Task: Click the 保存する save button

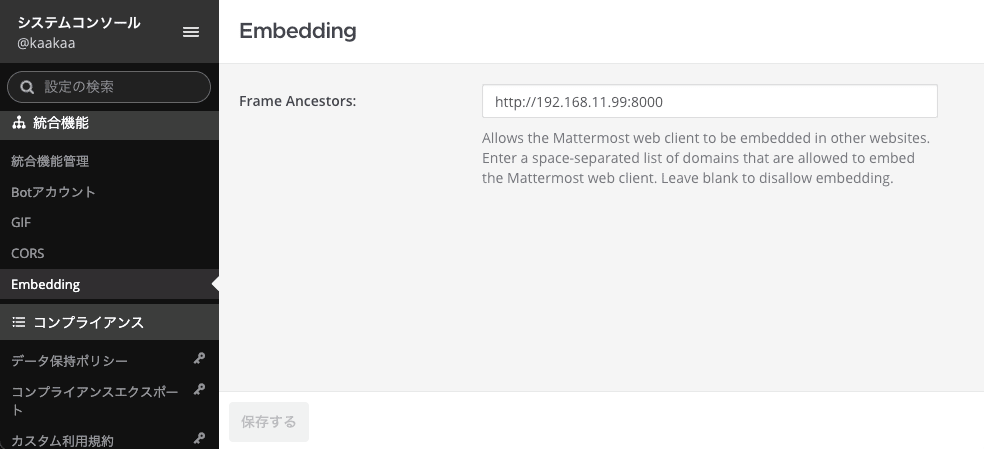Action: click(x=269, y=421)
